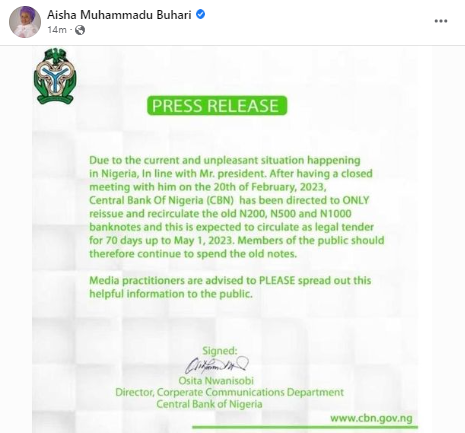Image resolution: width=465 pixels, height=433 pixels.
Task: Click the 'Media practitioners are advised' sentence
Action: pos(230,287)
